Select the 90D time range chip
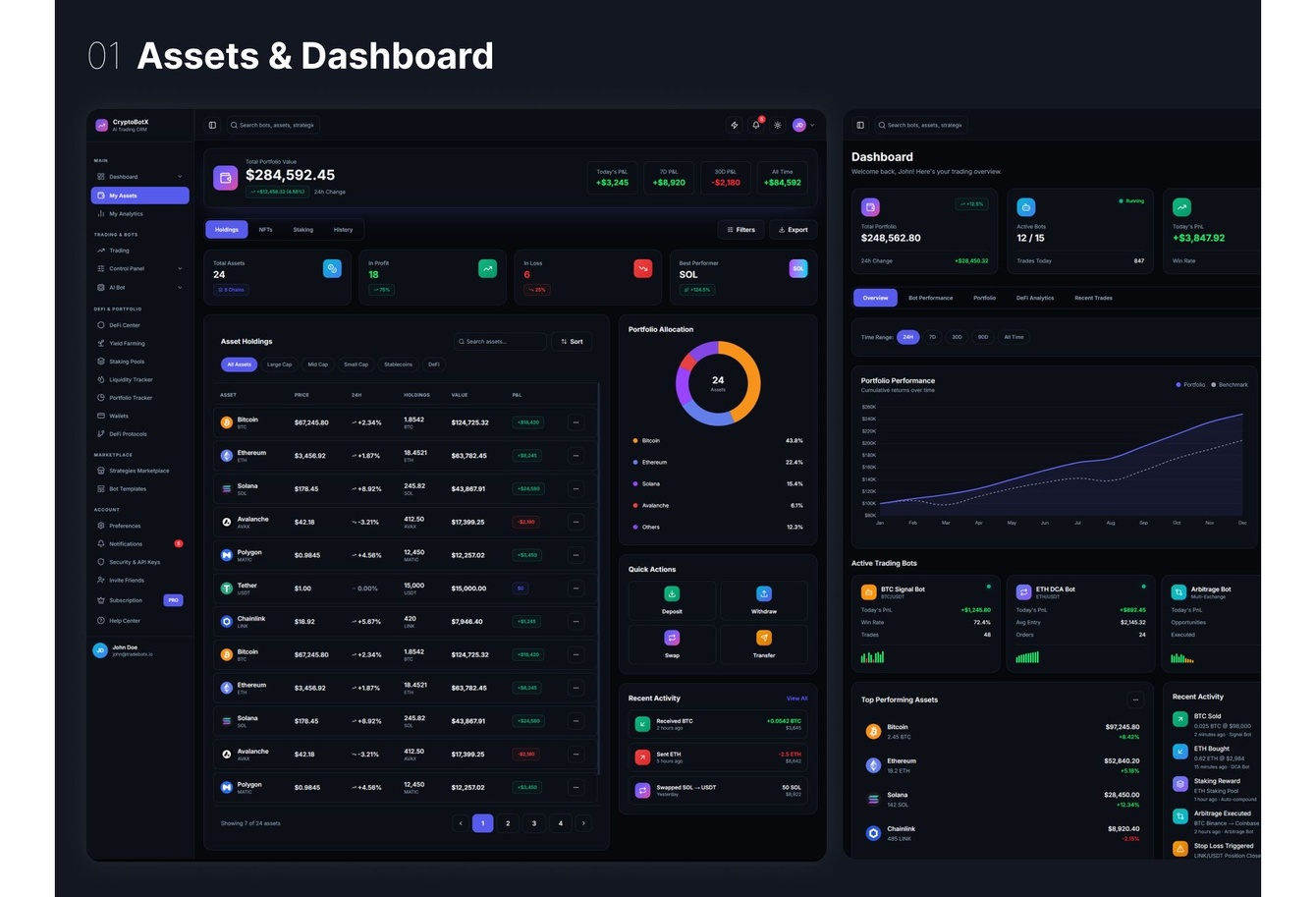Viewport: 1316px width, 897px height. (x=982, y=337)
